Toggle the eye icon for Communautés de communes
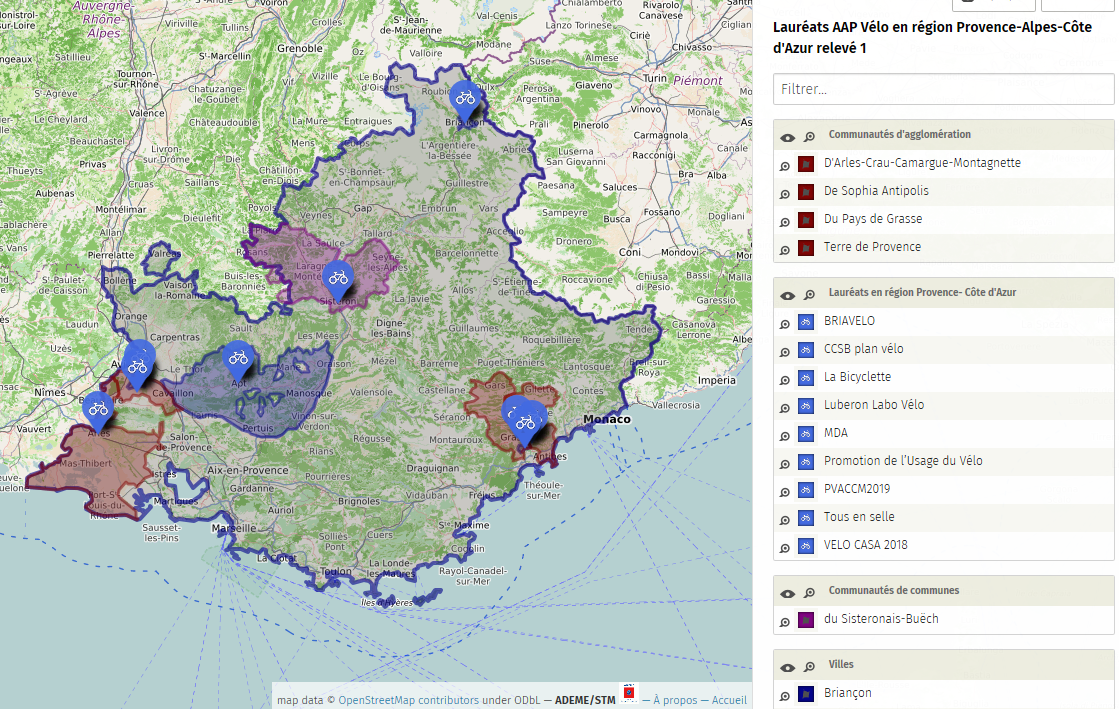Viewport: 1119px width, 709px height. [x=788, y=594]
